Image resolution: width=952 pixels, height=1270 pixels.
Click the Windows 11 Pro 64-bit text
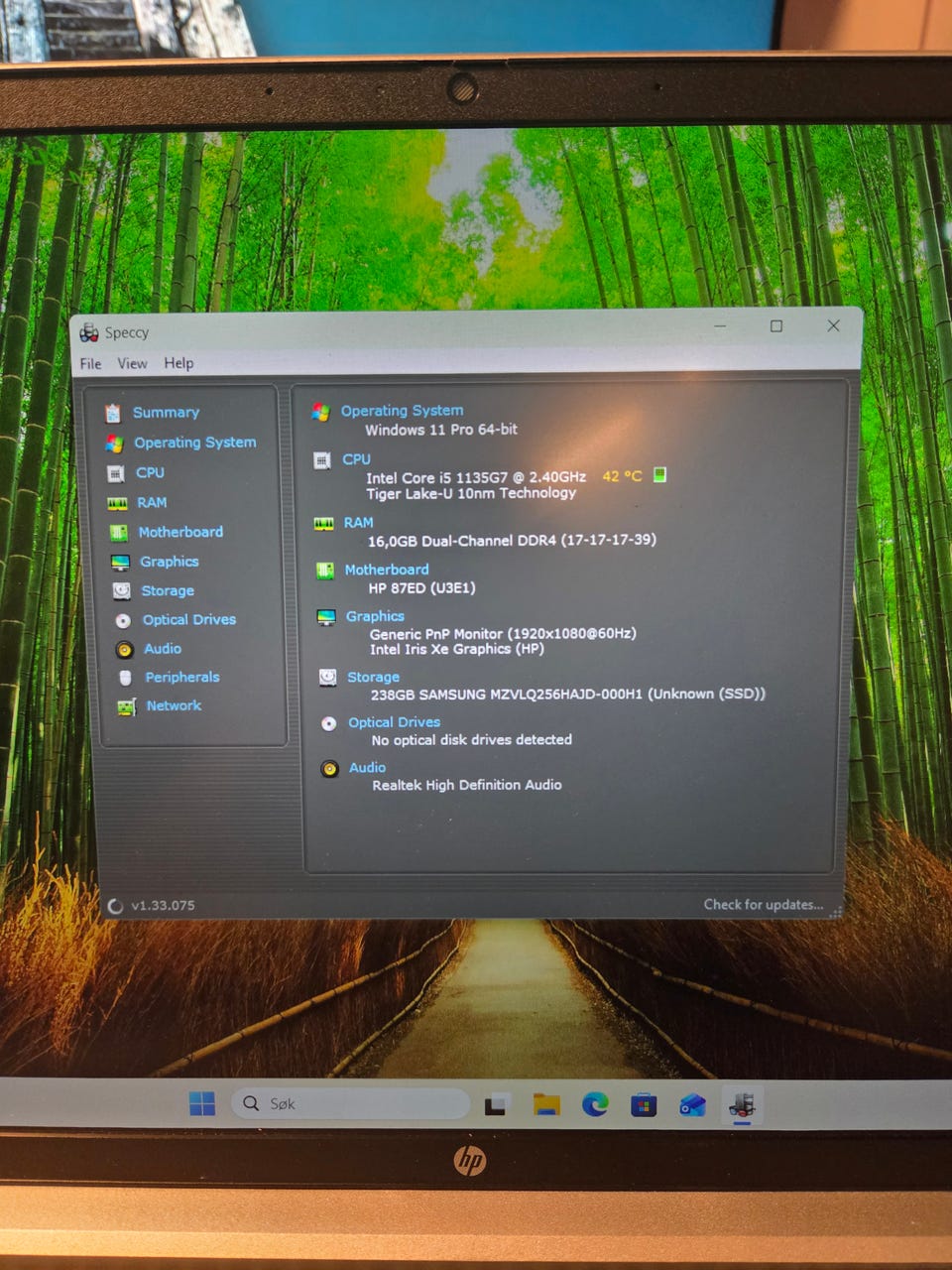[441, 430]
